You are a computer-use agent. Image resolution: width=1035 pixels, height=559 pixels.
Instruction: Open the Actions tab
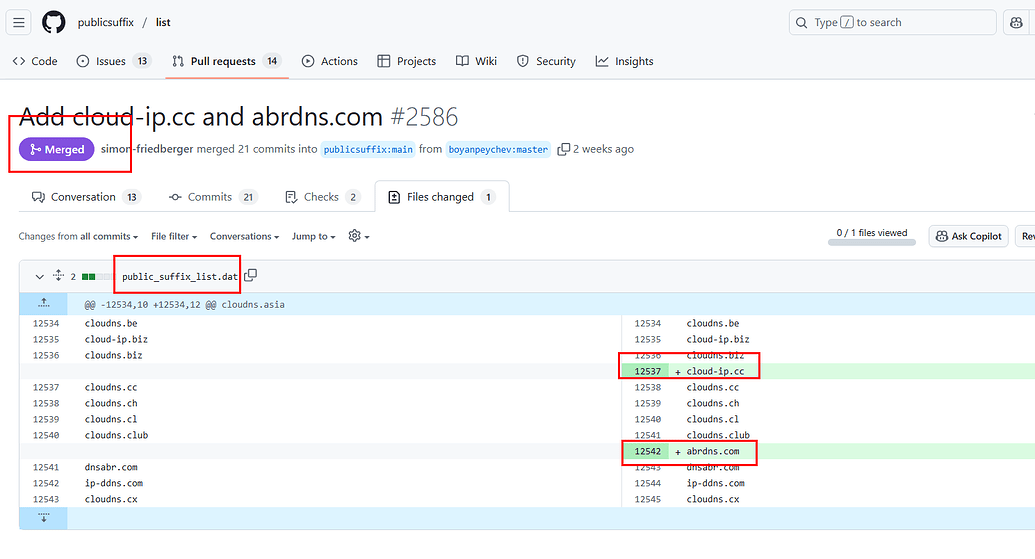coord(329,61)
